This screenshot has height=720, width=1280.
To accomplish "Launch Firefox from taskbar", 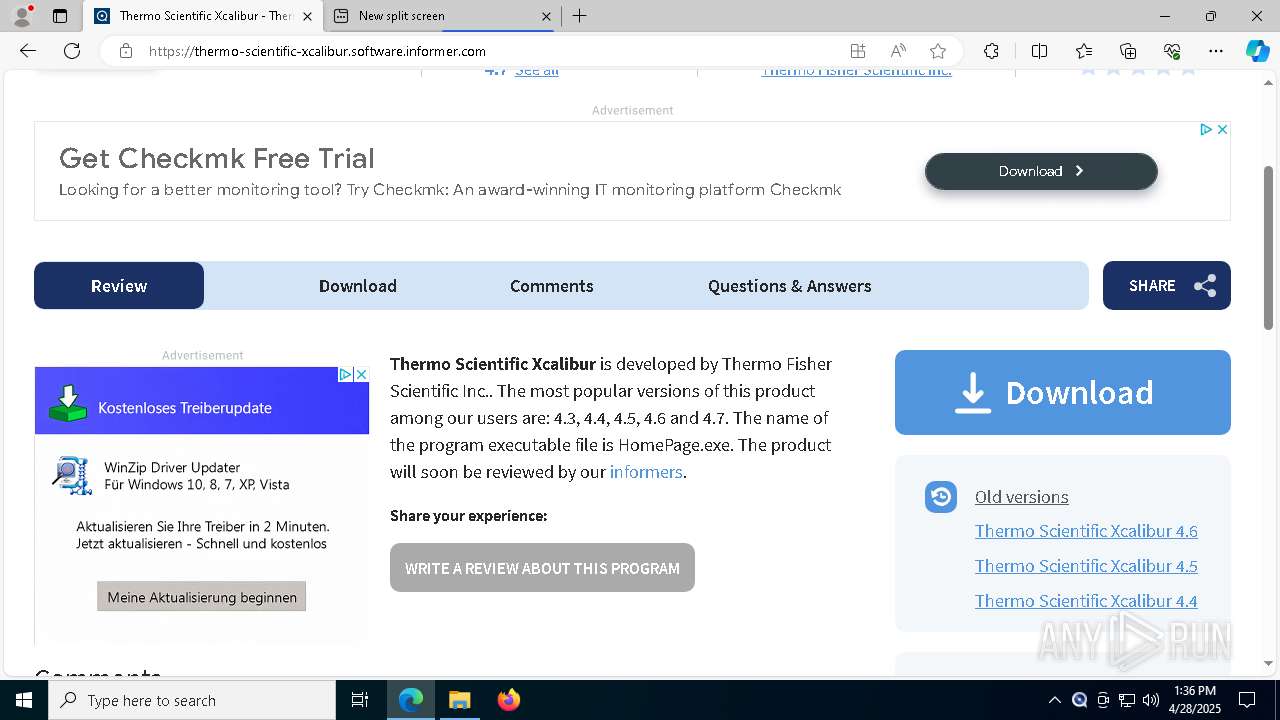I will coord(509,700).
